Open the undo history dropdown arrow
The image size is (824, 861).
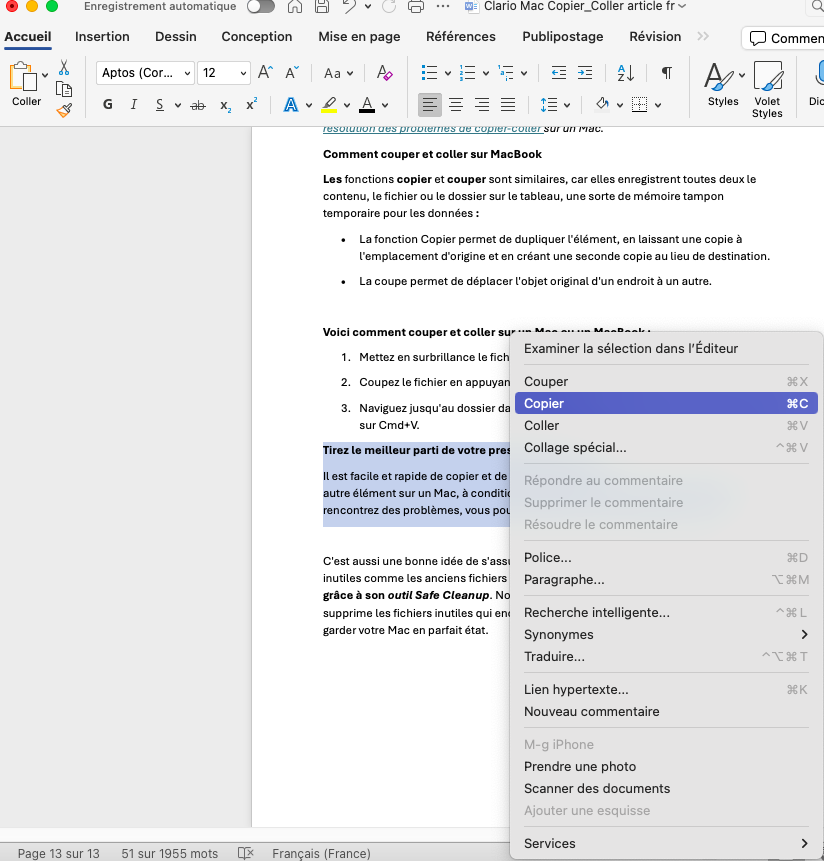tap(368, 7)
